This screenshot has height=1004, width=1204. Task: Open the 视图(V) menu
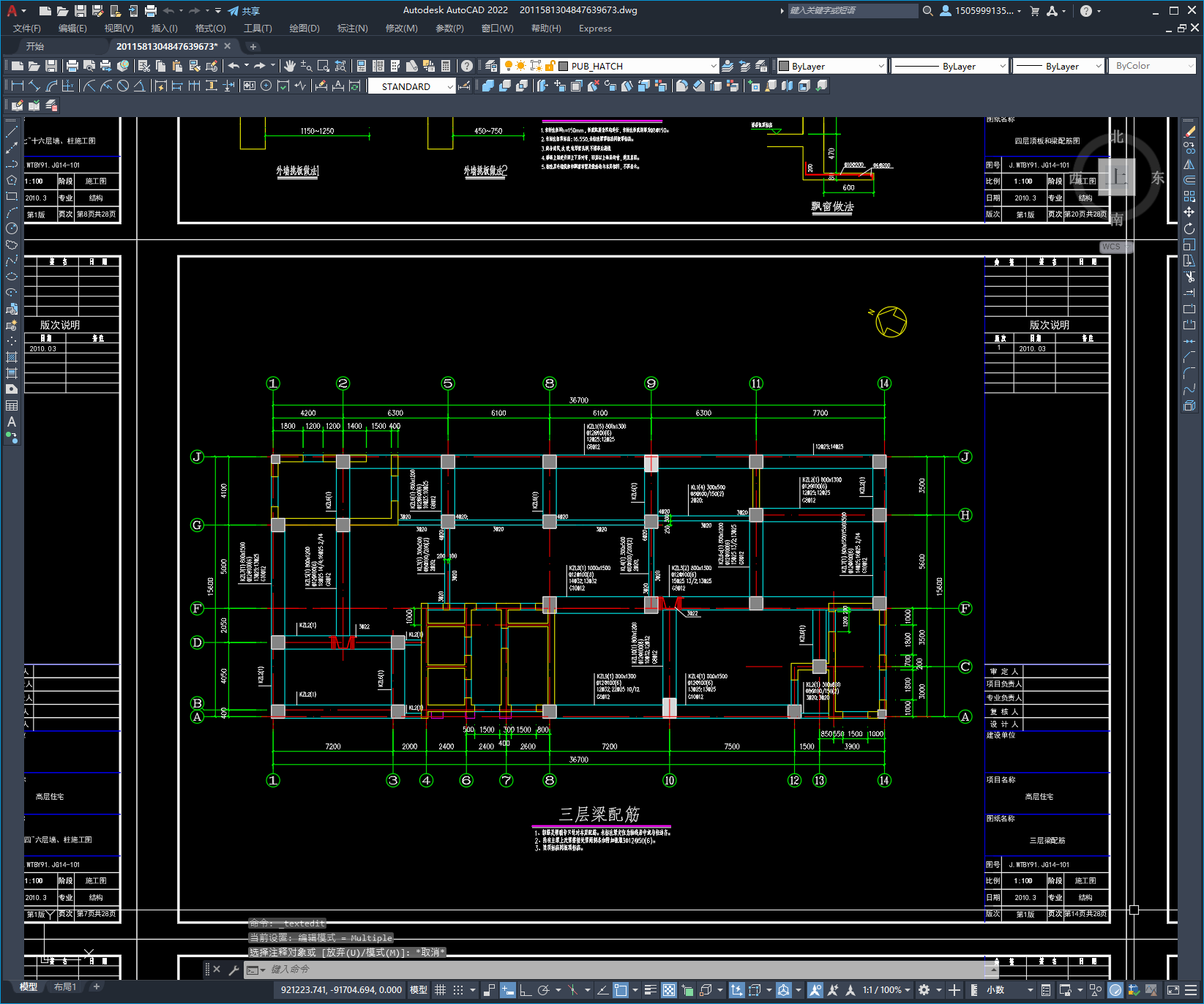pyautogui.click(x=119, y=29)
